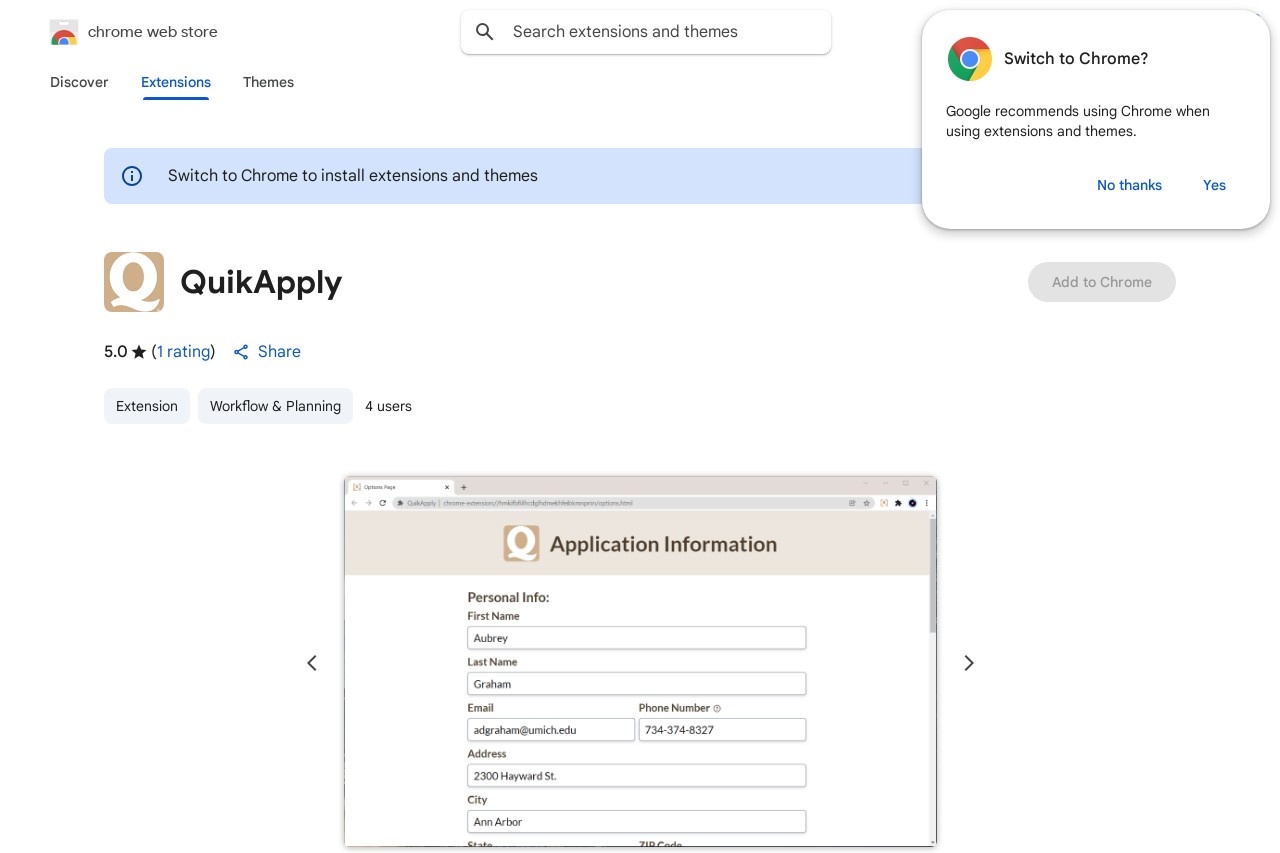
Task: Click the Share link
Action: point(279,352)
